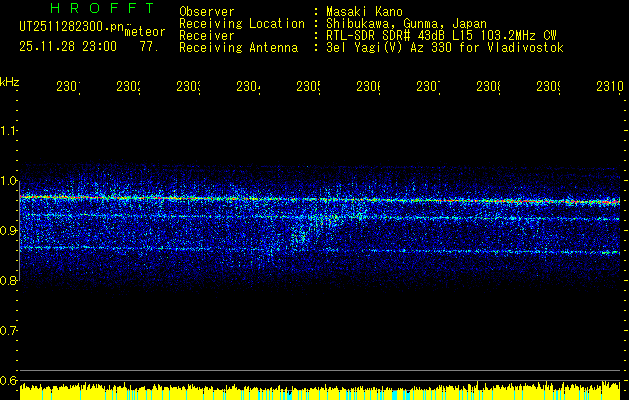Click the count value 77.
The image size is (629, 400).
[x=149, y=47]
